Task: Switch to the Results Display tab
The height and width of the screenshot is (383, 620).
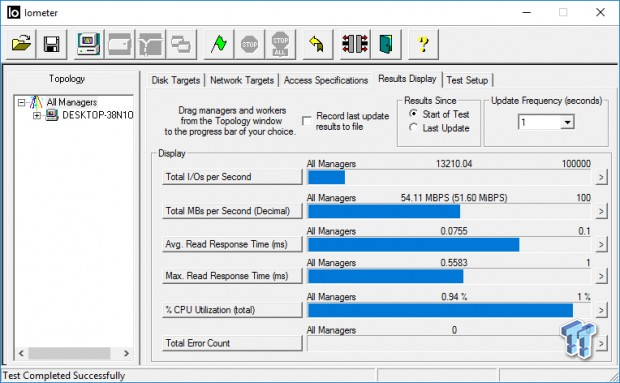Action: click(407, 79)
